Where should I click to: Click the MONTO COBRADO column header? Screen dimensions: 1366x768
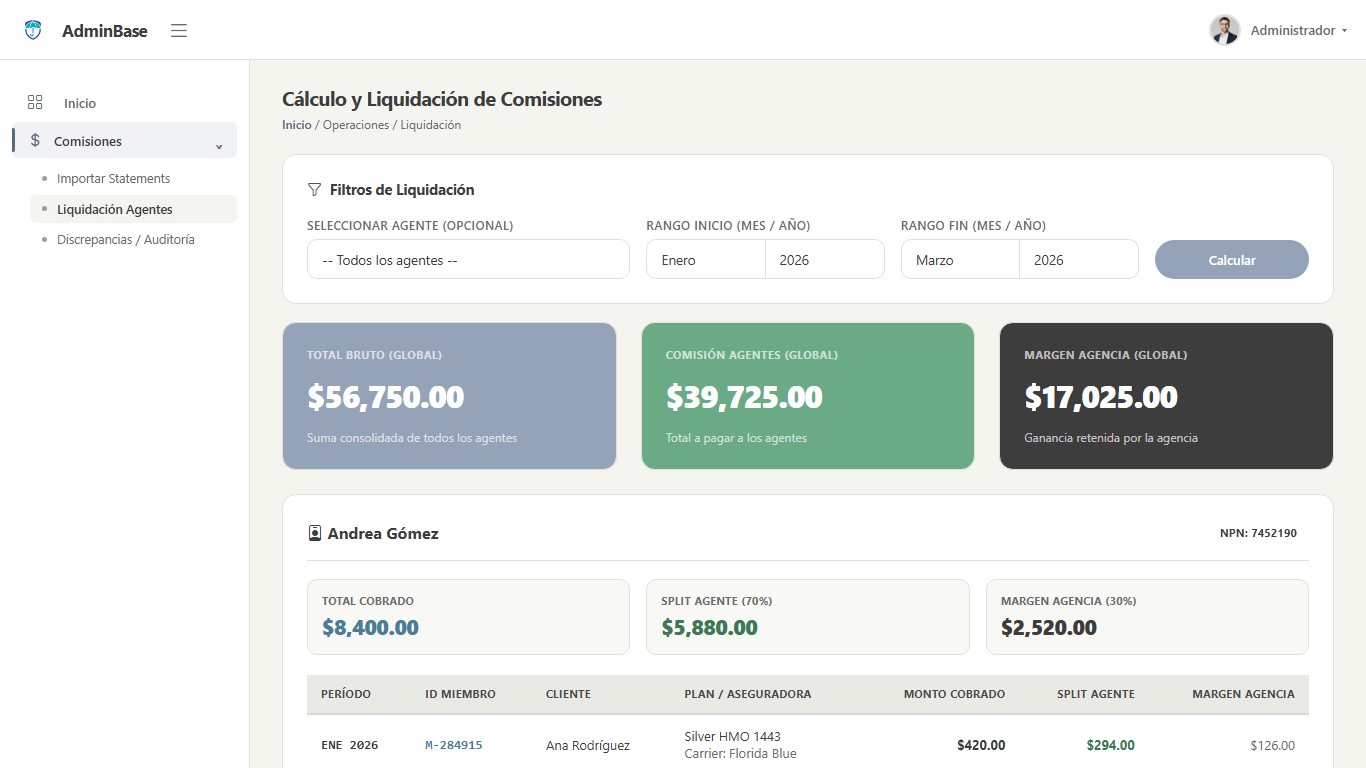click(954, 694)
